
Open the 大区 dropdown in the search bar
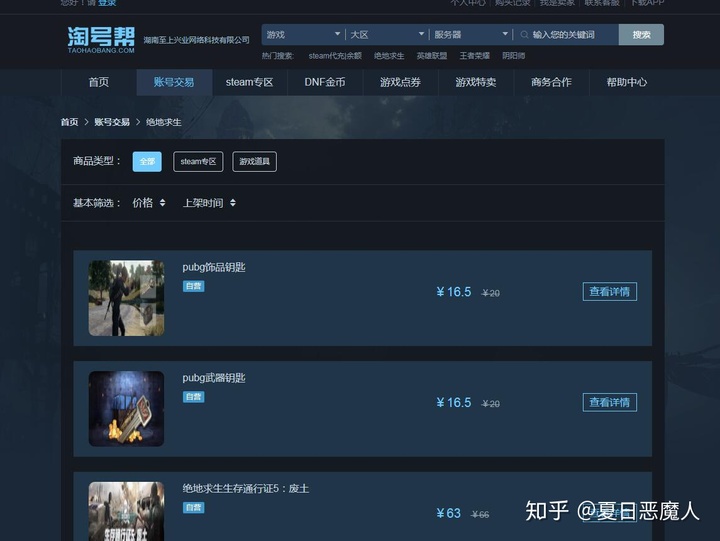pyautogui.click(x=387, y=35)
